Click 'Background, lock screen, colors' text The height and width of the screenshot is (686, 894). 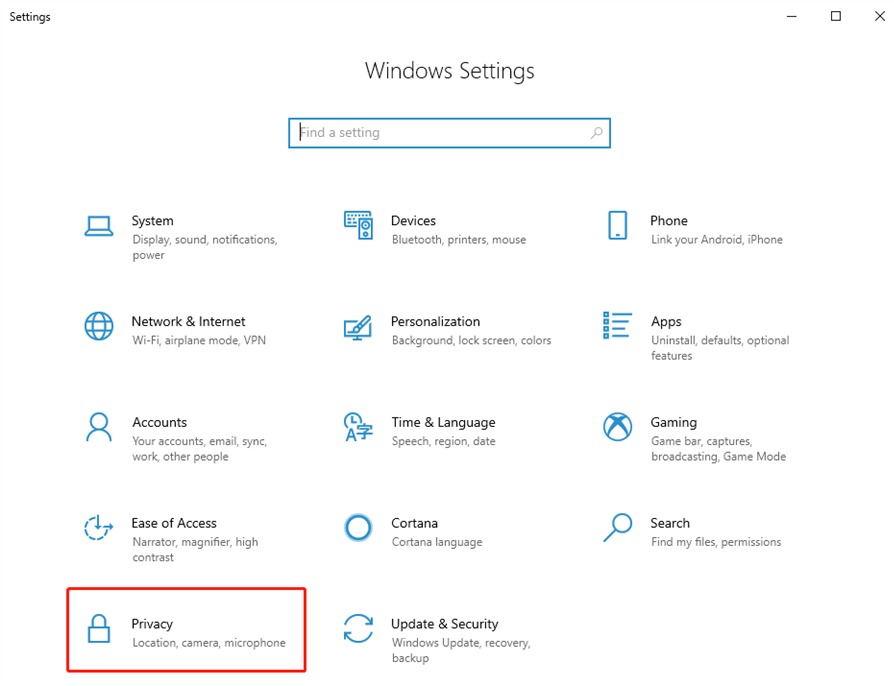click(x=472, y=340)
